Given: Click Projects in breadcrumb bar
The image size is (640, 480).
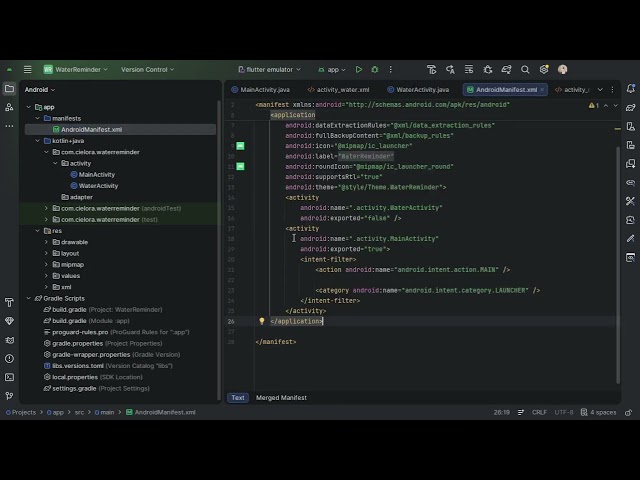Looking at the screenshot, I should (21, 412).
